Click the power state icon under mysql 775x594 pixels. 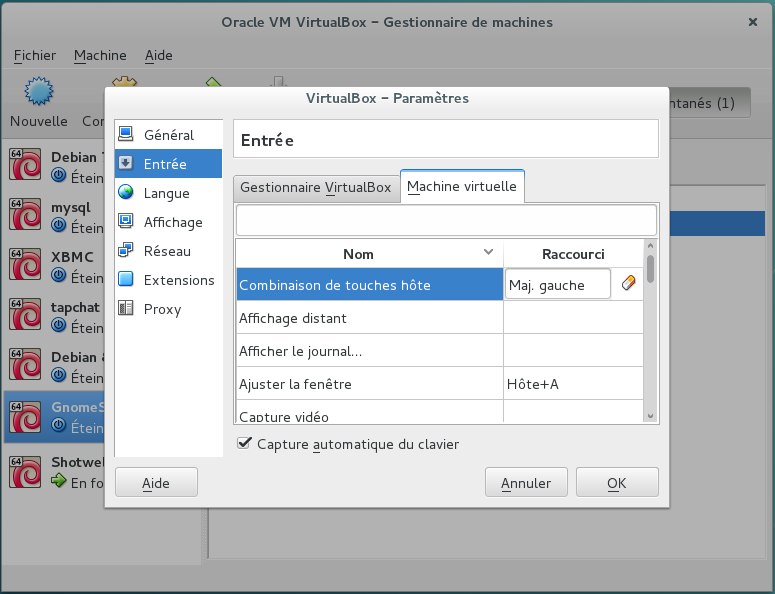point(58,226)
